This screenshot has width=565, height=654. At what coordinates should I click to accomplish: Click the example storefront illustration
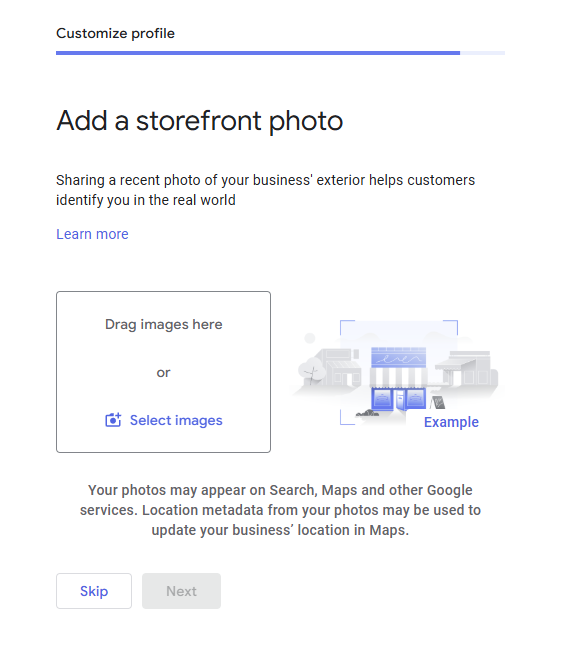click(x=398, y=372)
